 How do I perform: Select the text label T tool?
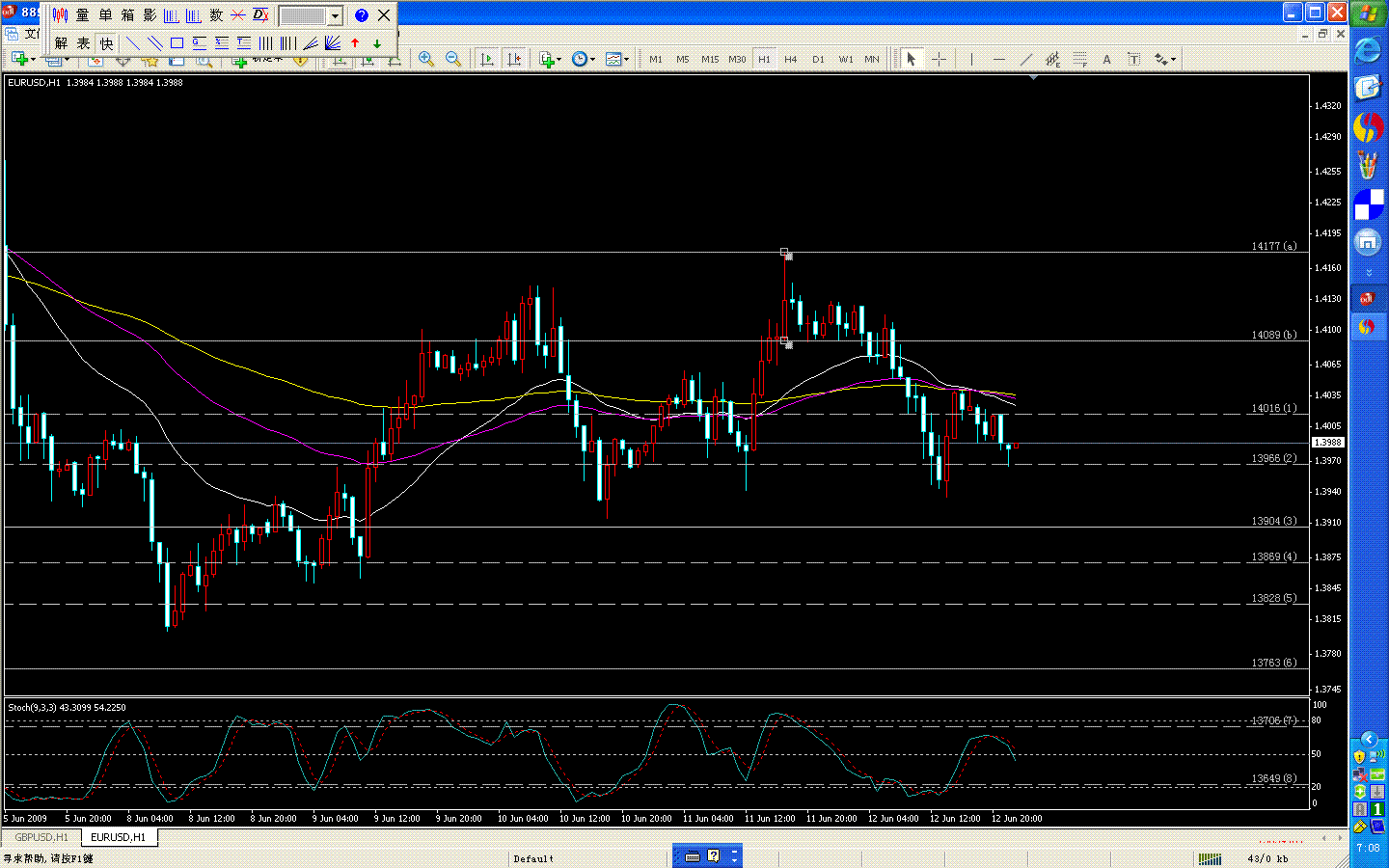tap(1134, 59)
